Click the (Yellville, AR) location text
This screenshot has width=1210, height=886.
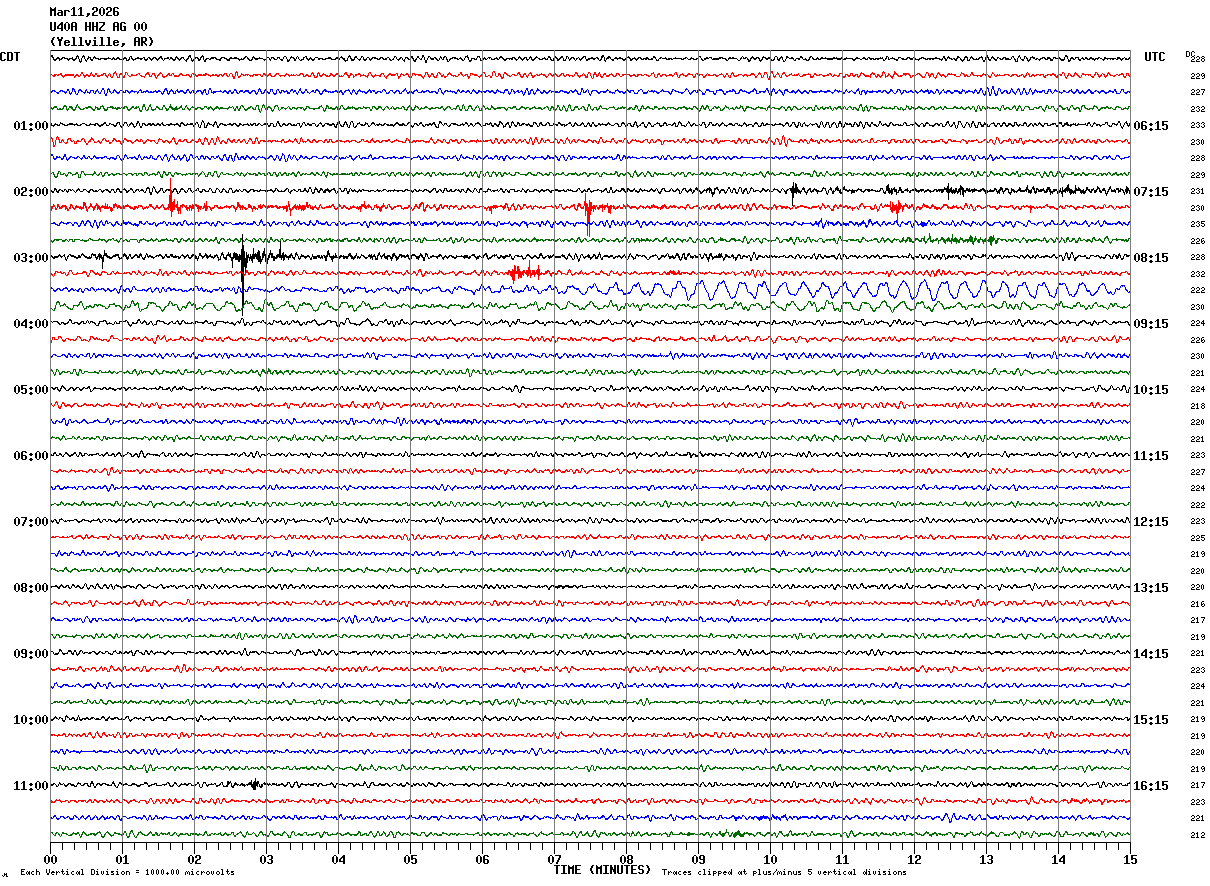point(102,42)
